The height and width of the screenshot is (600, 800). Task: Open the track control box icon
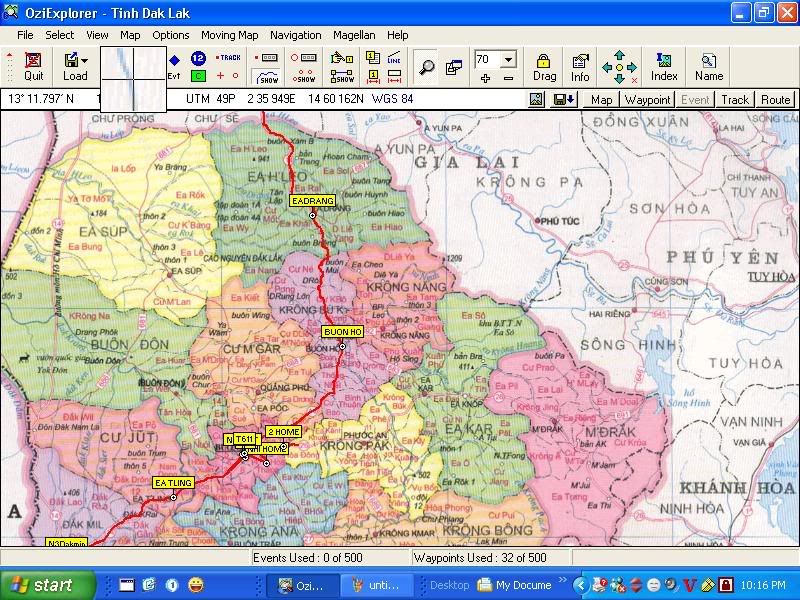(266, 58)
